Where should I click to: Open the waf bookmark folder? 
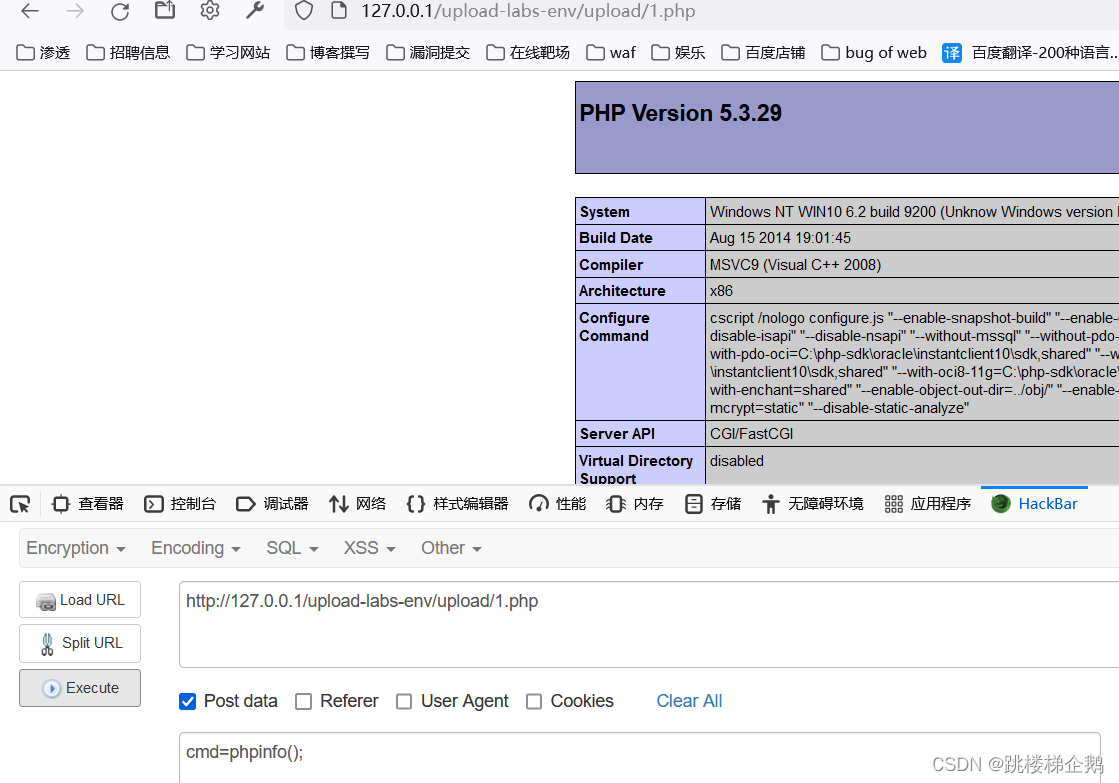(x=611, y=53)
